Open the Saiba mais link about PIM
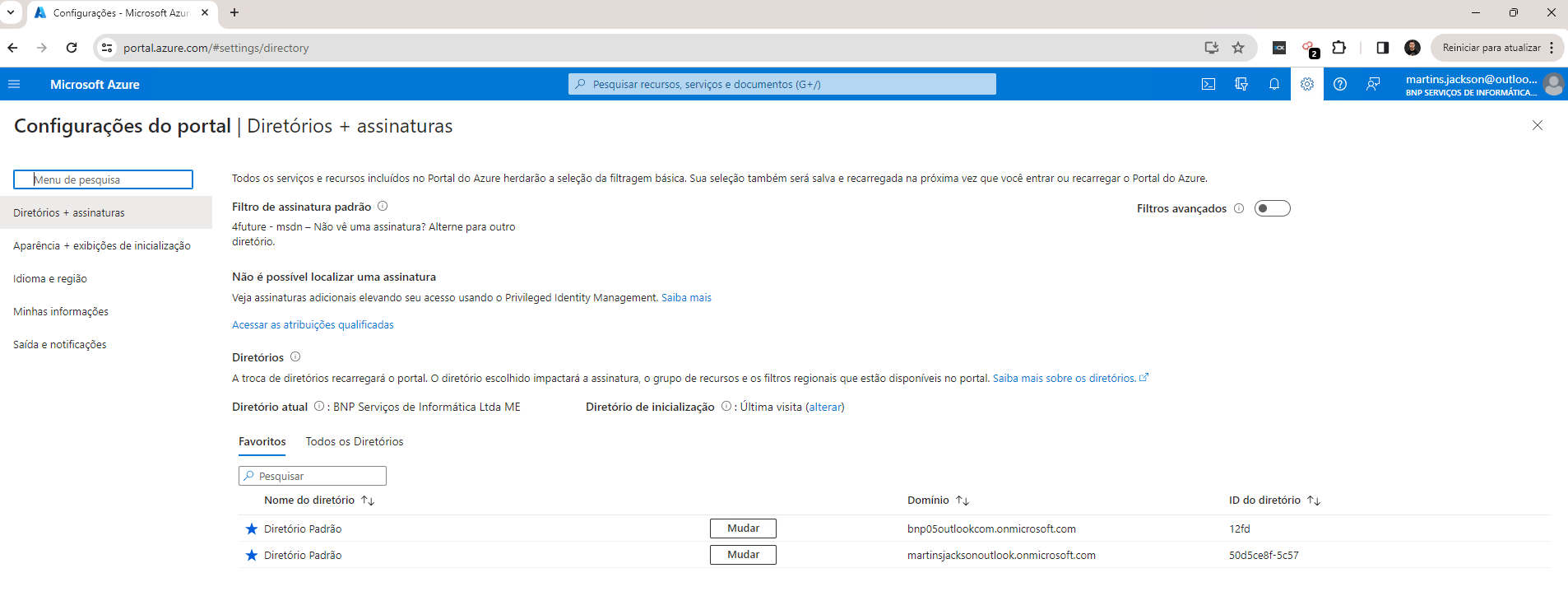The height and width of the screenshot is (610, 1568). pyautogui.click(x=686, y=298)
